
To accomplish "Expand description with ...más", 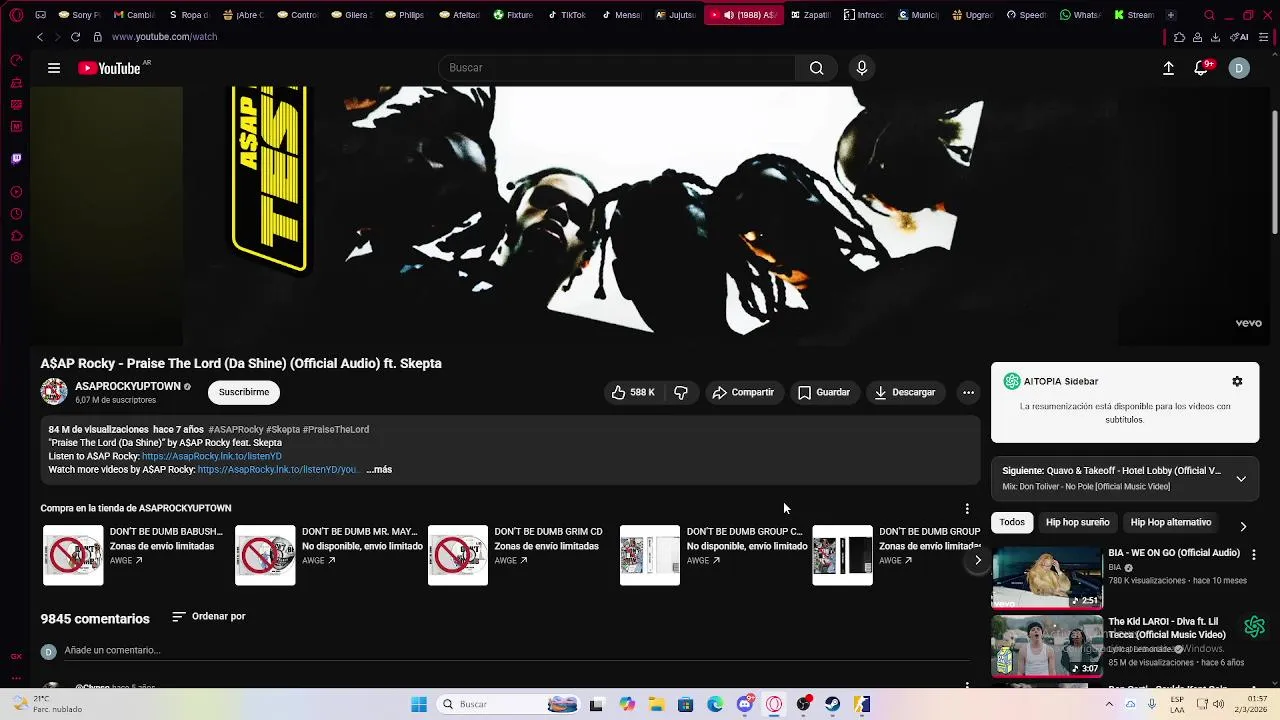I will click(379, 469).
